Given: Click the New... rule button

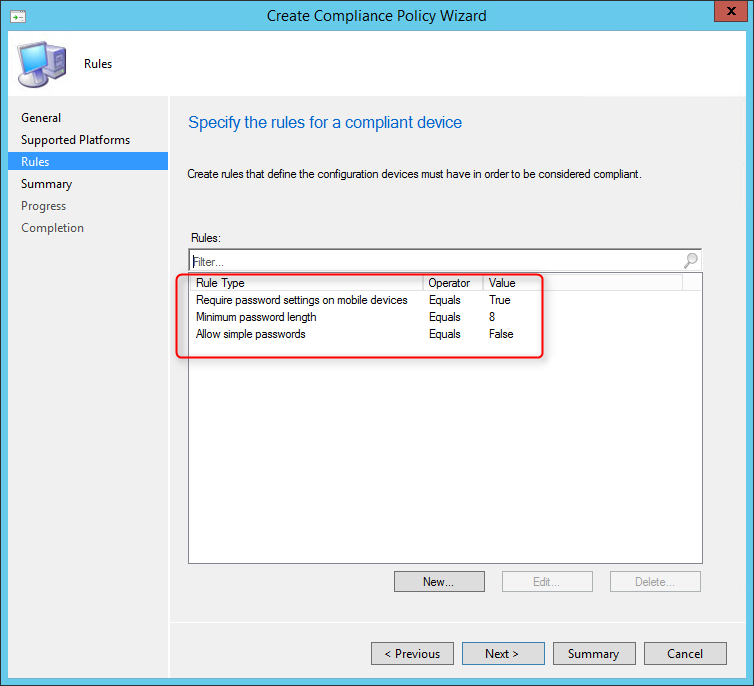Looking at the screenshot, I should [x=439, y=582].
